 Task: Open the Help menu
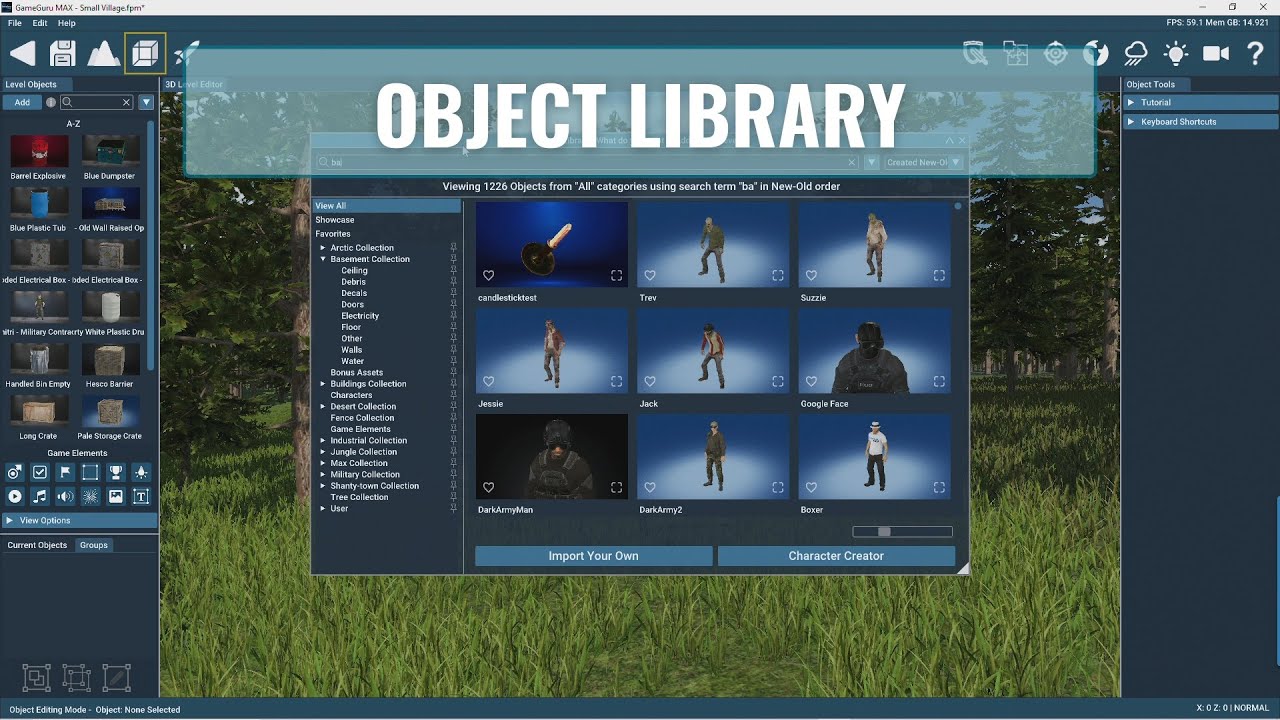point(67,23)
